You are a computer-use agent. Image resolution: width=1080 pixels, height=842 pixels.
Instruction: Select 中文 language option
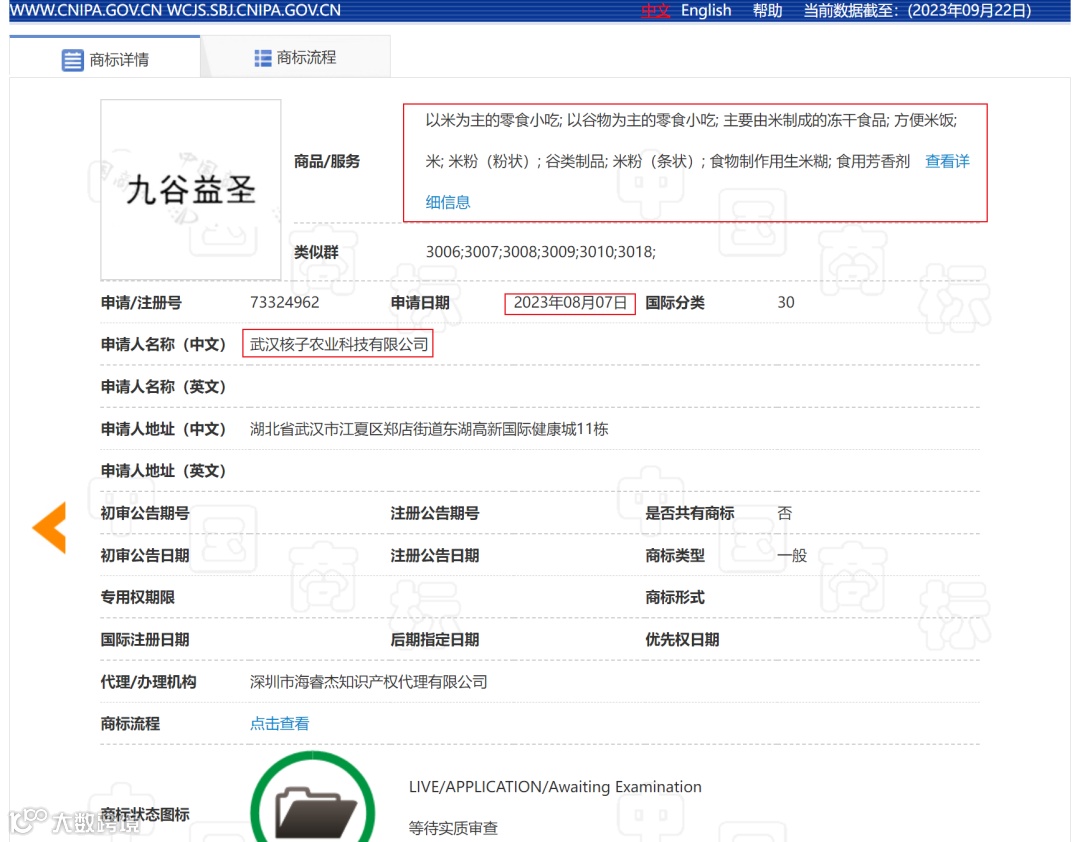pos(655,10)
